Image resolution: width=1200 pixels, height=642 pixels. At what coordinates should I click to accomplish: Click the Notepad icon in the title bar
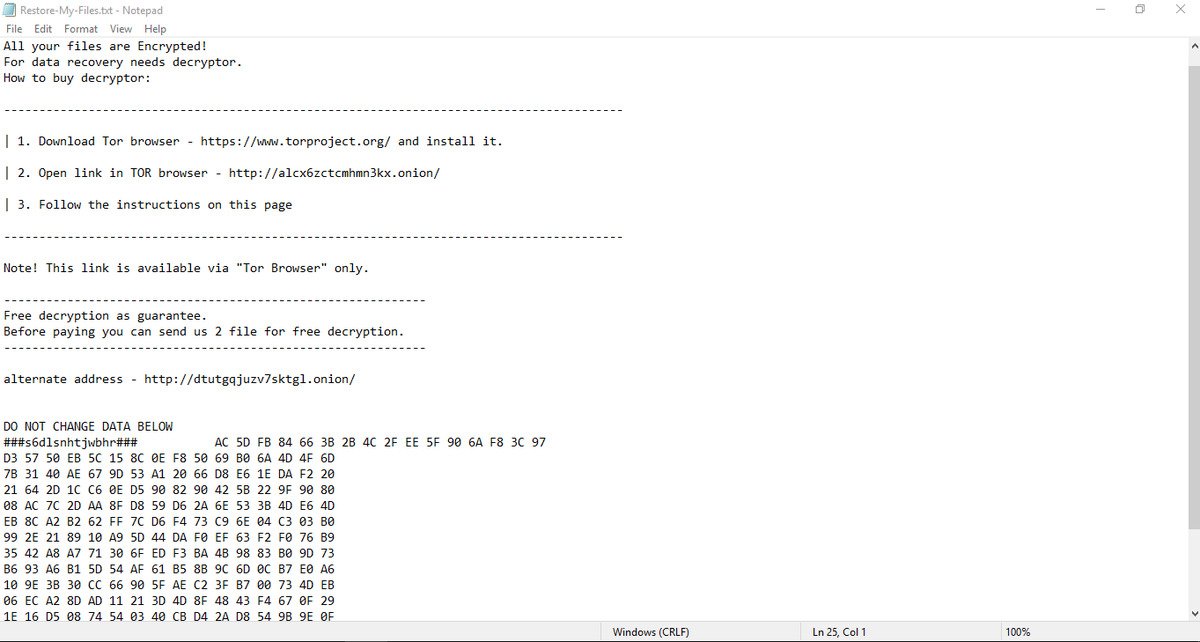click(x=9, y=9)
